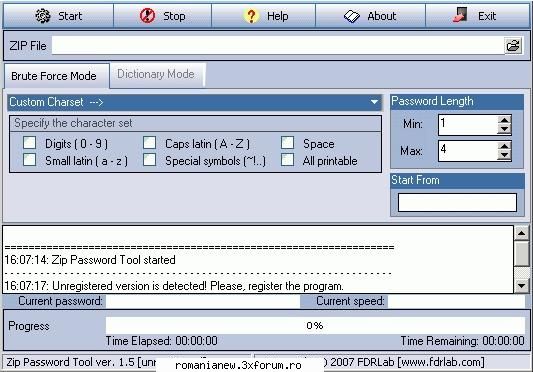Enable the Space checkbox
Screen dimensions: 533x372
(x=288, y=143)
